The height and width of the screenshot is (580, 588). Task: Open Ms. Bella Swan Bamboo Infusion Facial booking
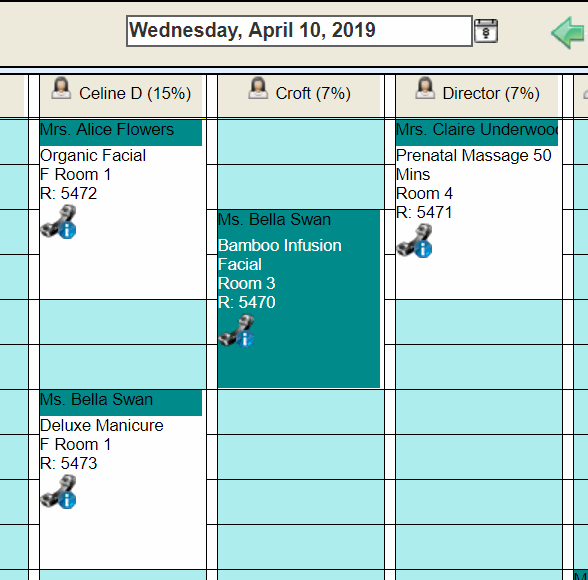pos(299,299)
